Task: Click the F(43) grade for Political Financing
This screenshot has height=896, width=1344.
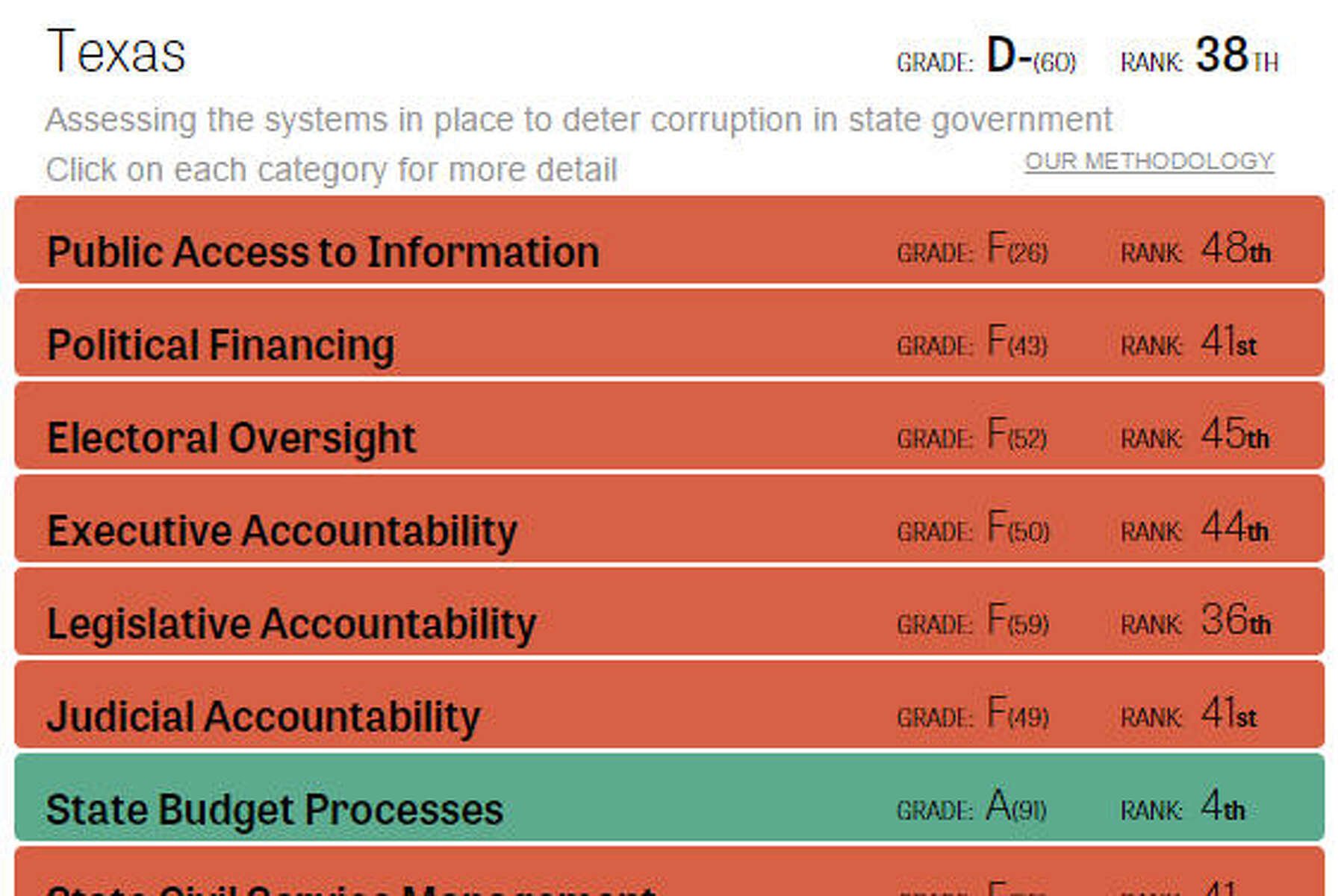Action: click(x=1017, y=342)
